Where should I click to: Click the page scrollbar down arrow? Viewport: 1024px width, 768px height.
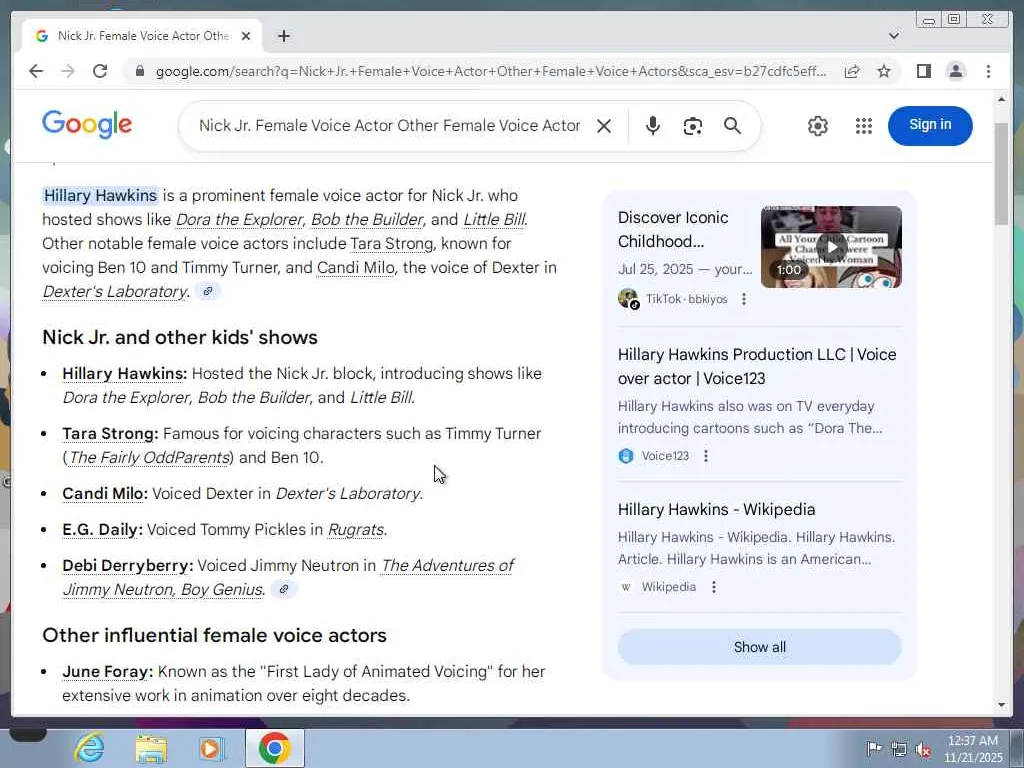pos(1002,705)
